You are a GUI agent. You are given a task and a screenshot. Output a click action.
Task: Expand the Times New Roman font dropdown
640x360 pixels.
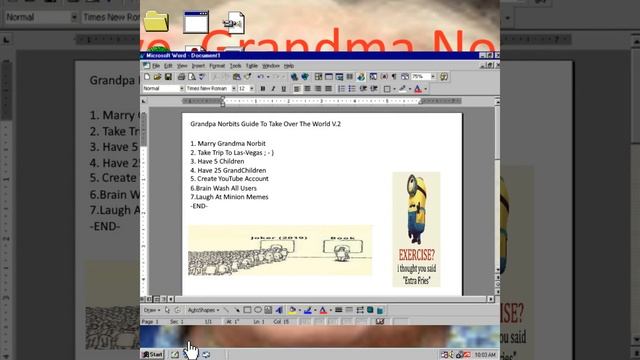[234, 89]
